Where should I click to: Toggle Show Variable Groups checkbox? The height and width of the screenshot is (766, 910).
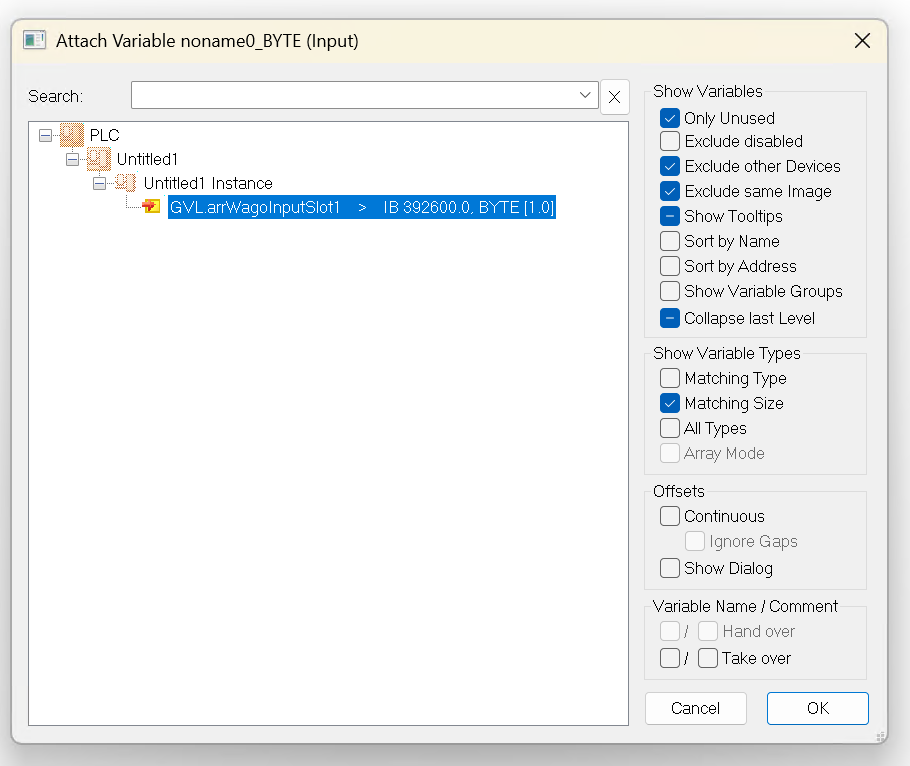(670, 291)
